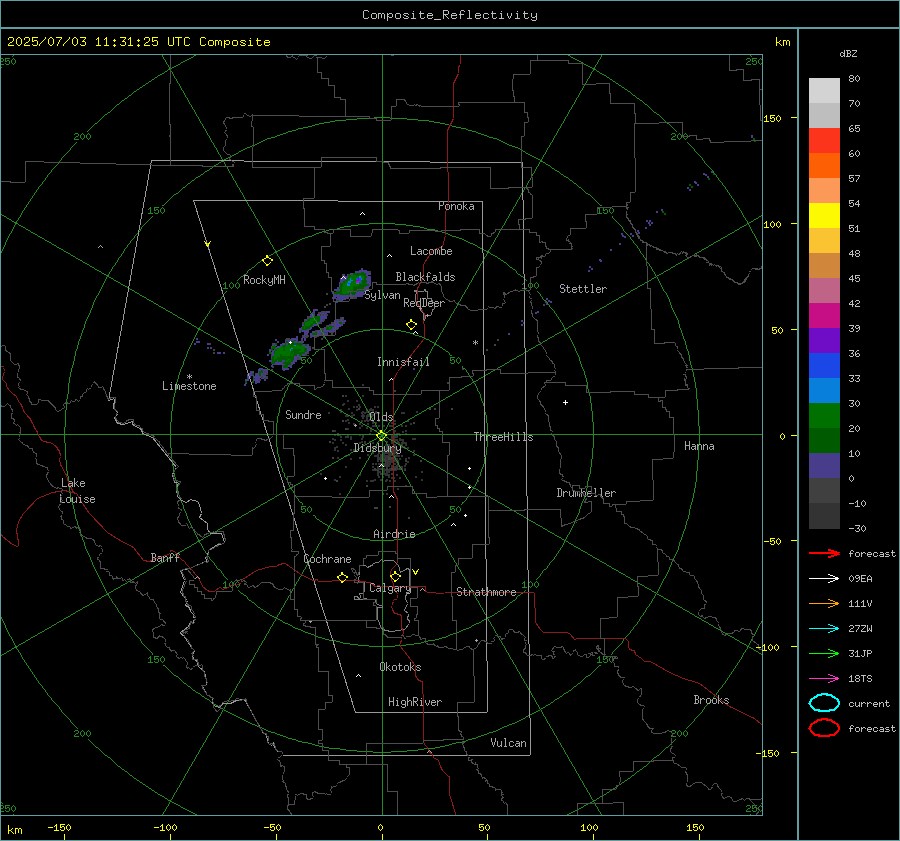Click the Hanna town label
The width and height of the screenshot is (900, 841).
coord(699,446)
